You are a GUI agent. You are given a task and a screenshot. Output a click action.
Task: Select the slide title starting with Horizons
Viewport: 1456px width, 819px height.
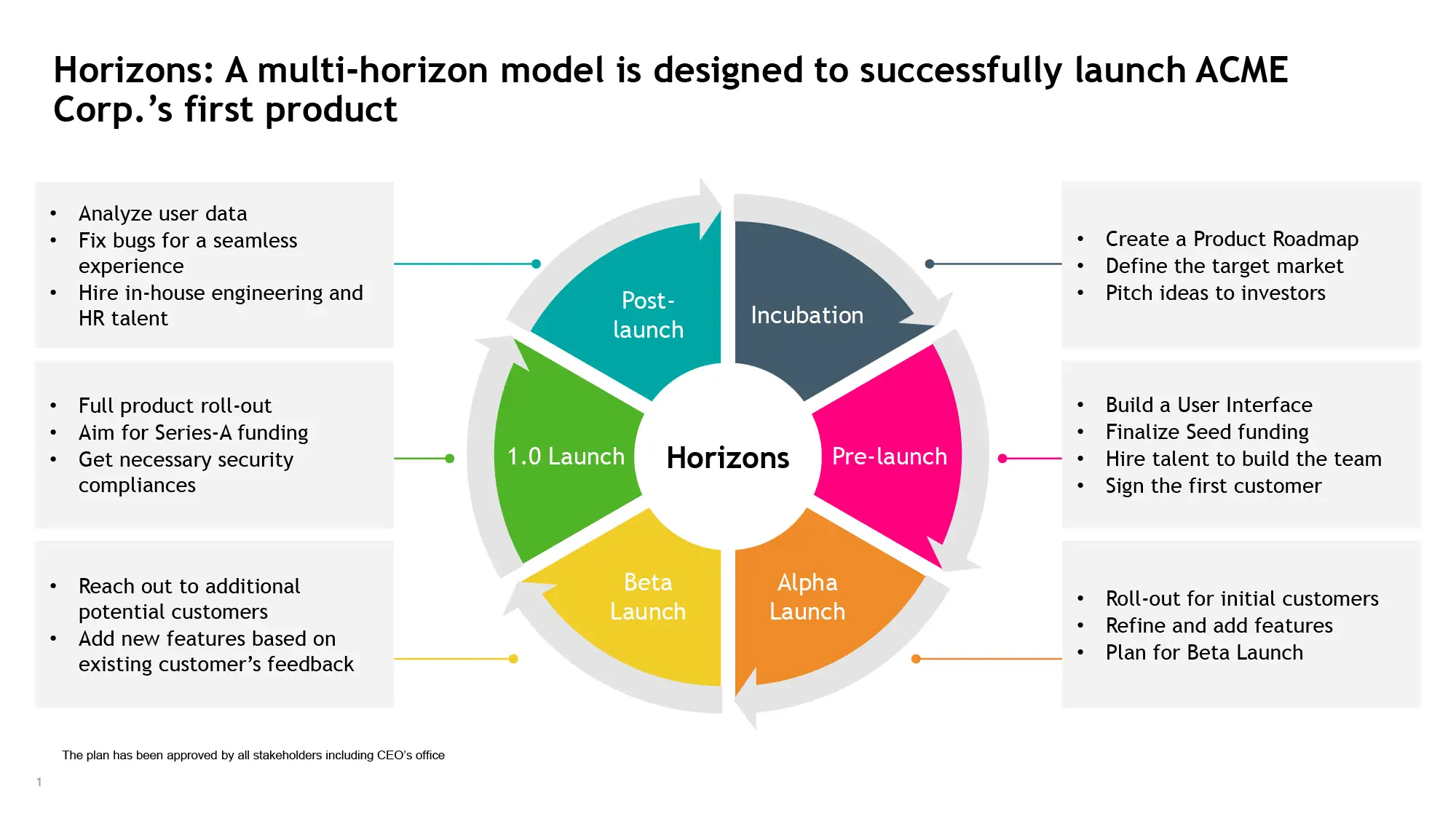pyautogui.click(x=670, y=90)
